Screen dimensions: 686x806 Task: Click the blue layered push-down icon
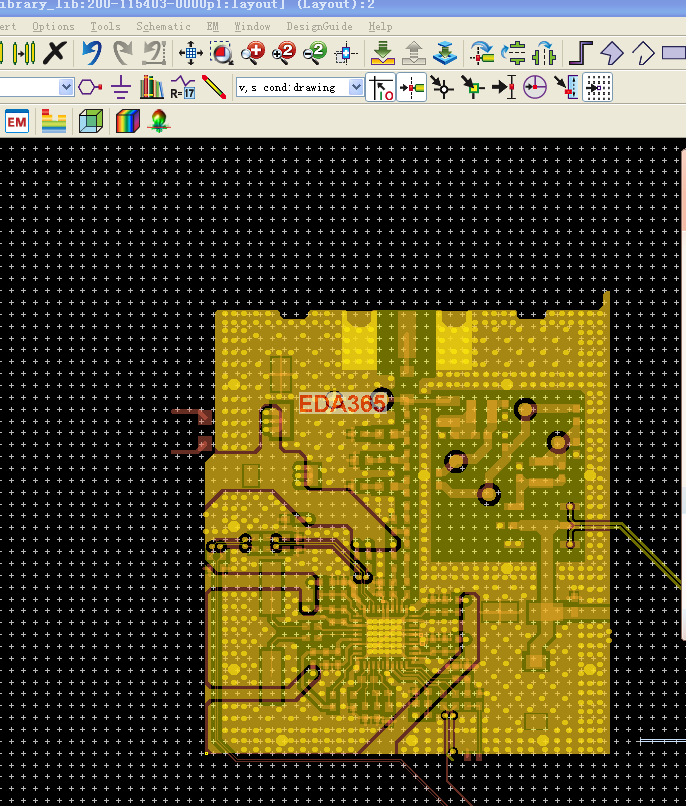(445, 53)
